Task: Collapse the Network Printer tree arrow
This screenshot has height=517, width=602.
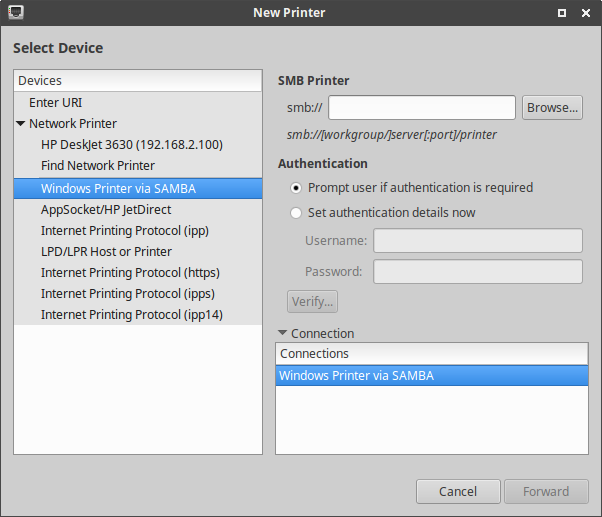Action: 20,124
